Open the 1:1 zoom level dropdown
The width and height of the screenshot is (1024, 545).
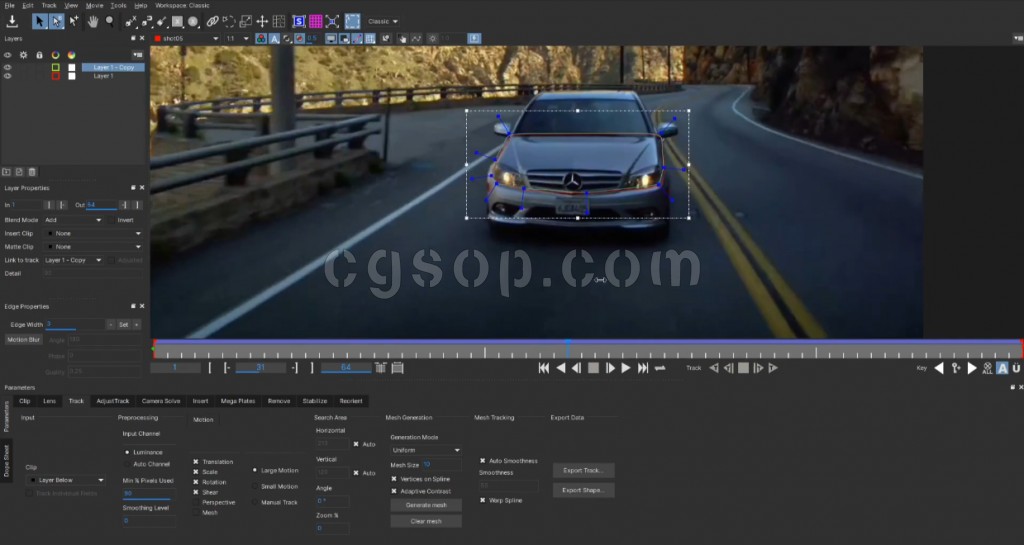[238, 39]
